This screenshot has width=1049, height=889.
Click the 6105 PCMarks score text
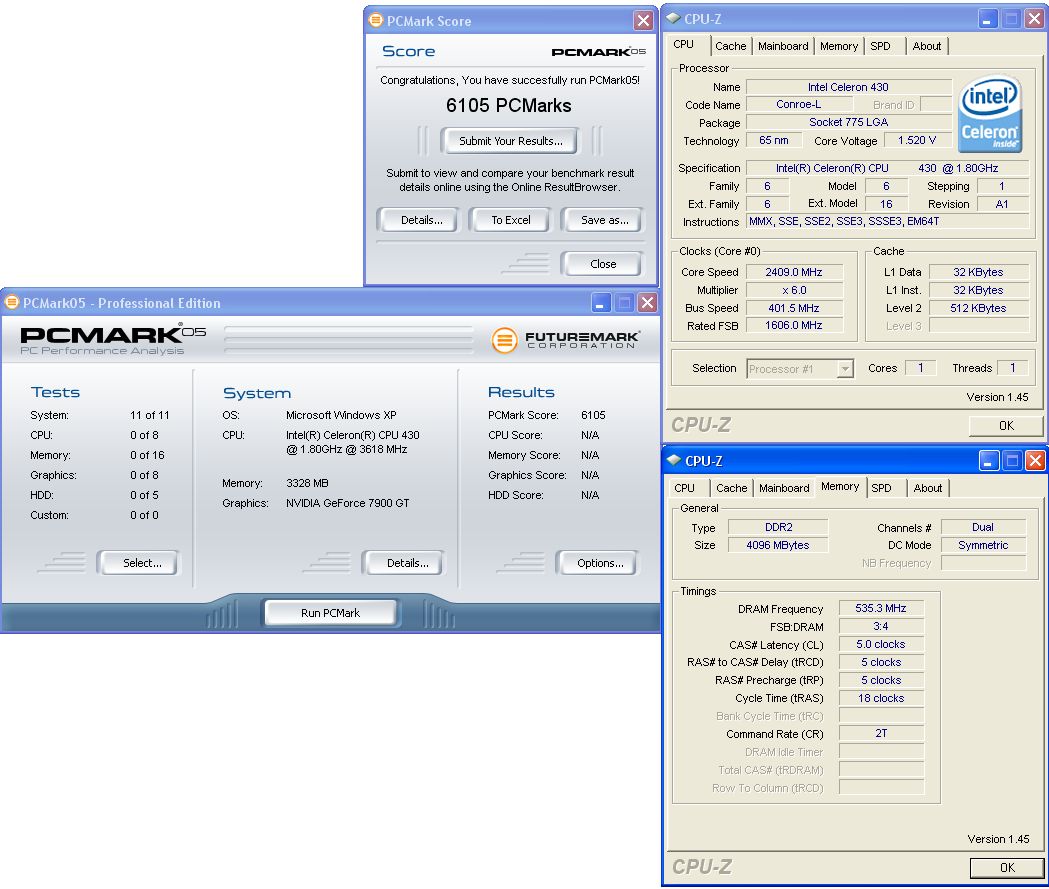(x=508, y=106)
